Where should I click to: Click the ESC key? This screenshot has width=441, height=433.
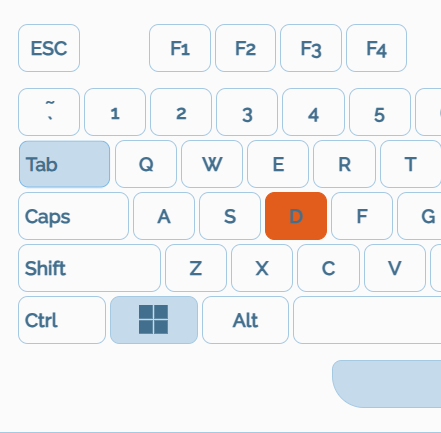tap(49, 48)
